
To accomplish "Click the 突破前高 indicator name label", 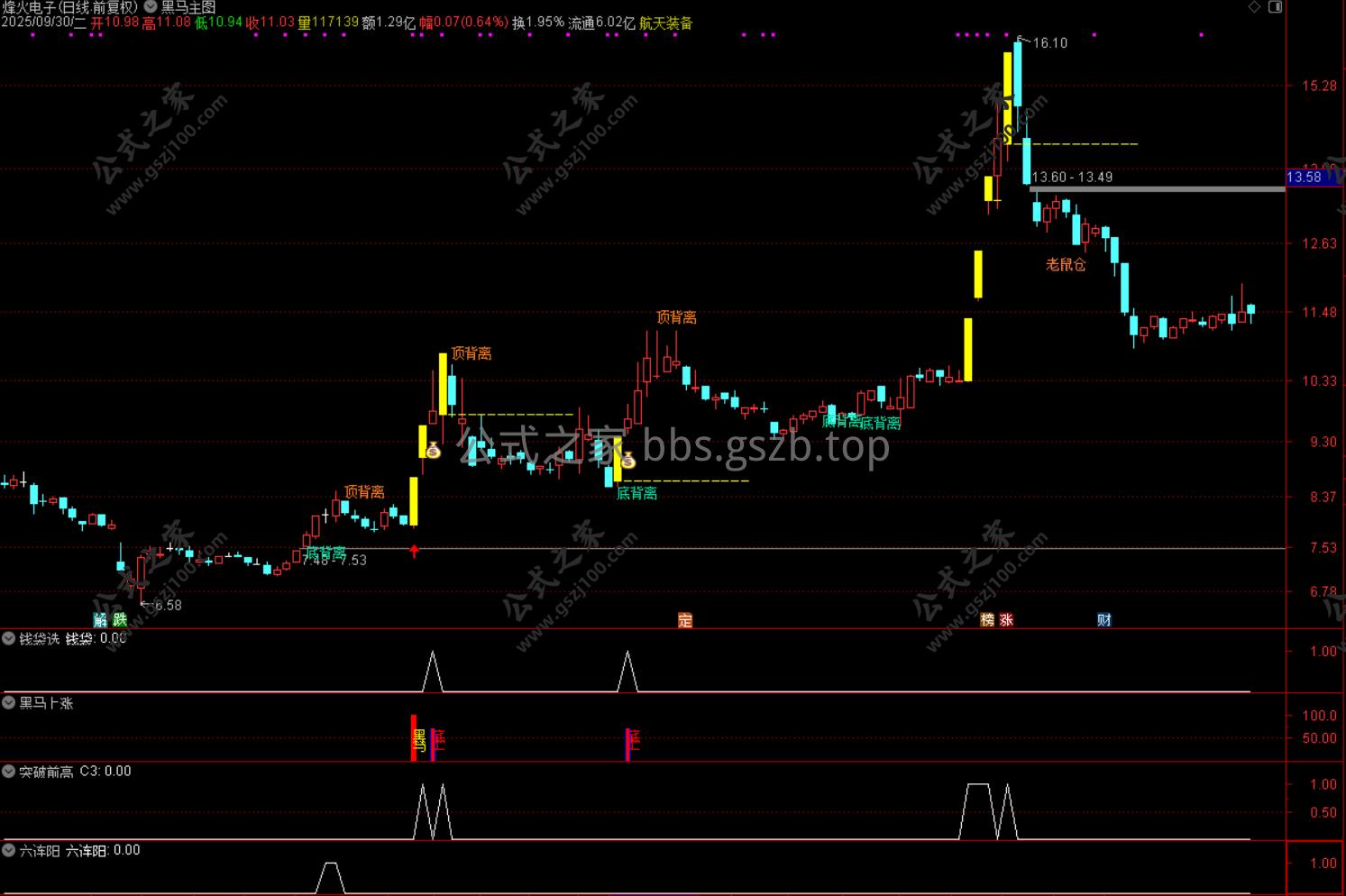I will [46, 772].
